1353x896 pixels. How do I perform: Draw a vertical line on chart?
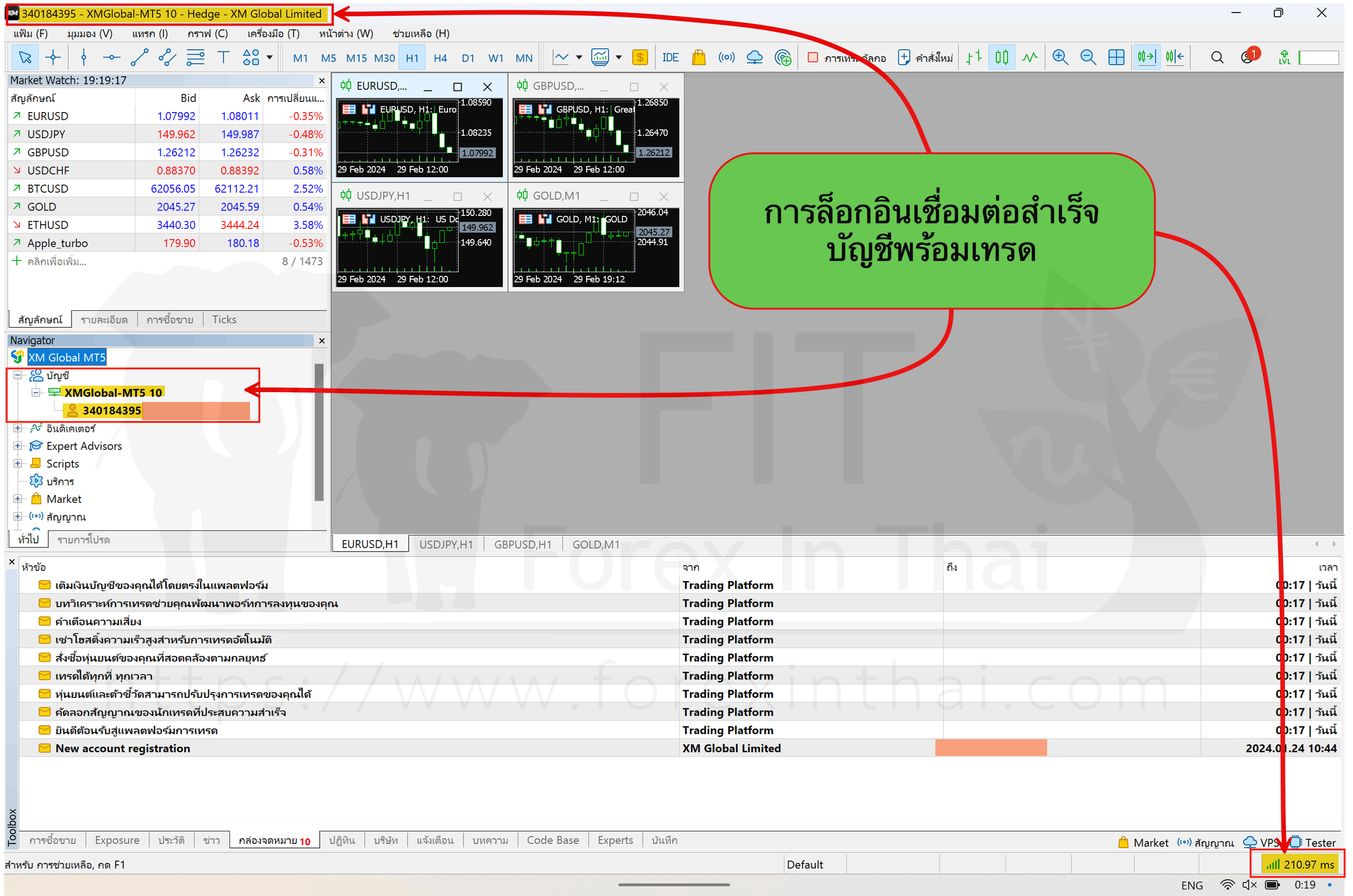pos(84,57)
